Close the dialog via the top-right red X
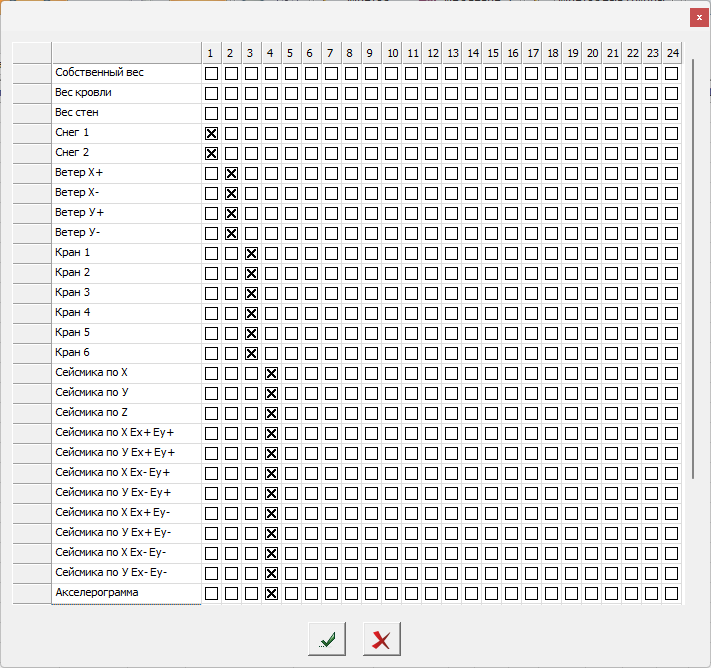Image resolution: width=711 pixels, height=668 pixels. point(698,18)
